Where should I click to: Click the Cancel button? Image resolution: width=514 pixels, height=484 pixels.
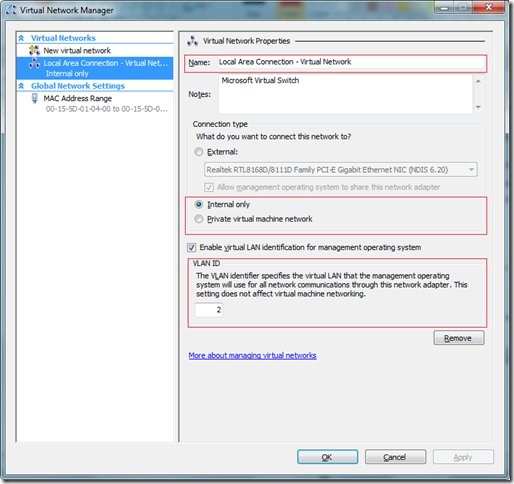395,457
